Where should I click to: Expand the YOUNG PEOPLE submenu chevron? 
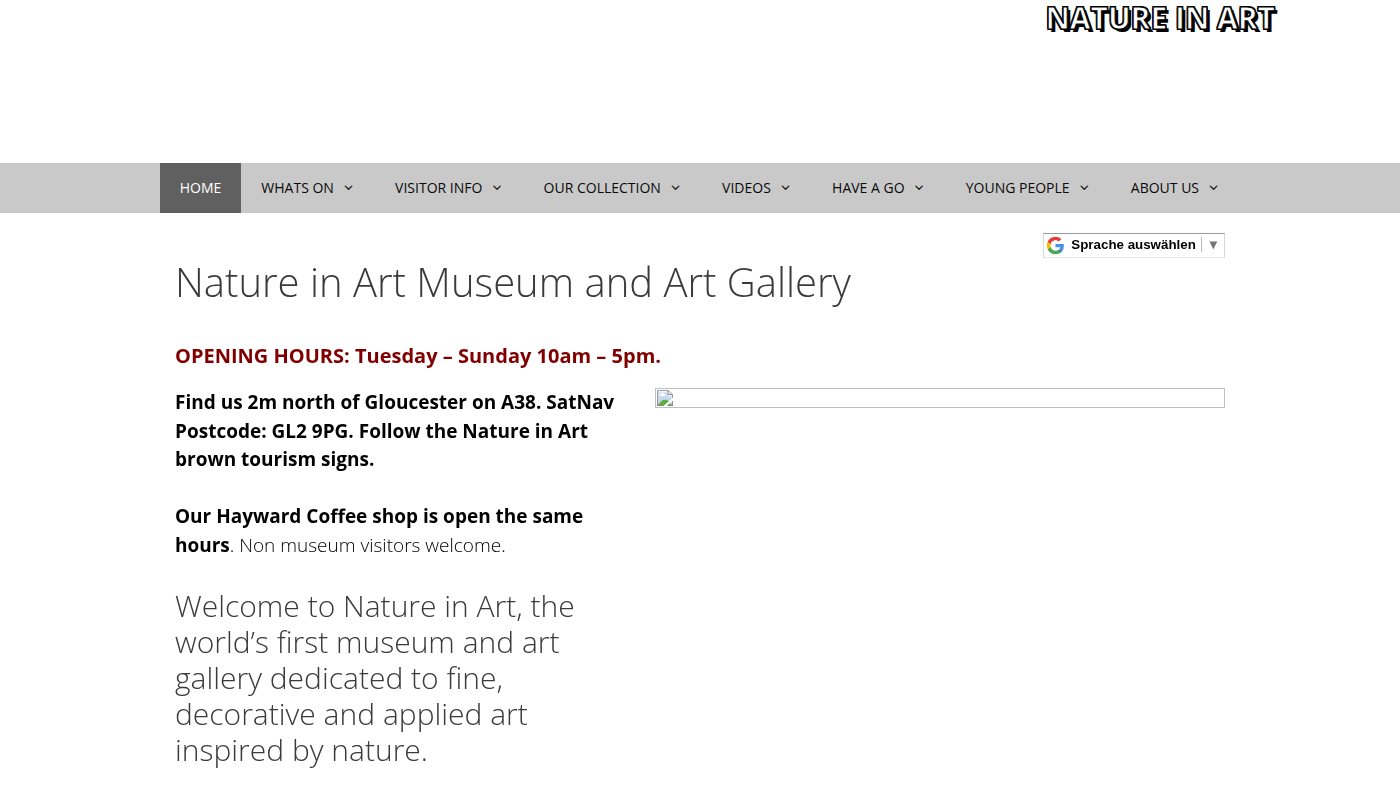click(1084, 188)
